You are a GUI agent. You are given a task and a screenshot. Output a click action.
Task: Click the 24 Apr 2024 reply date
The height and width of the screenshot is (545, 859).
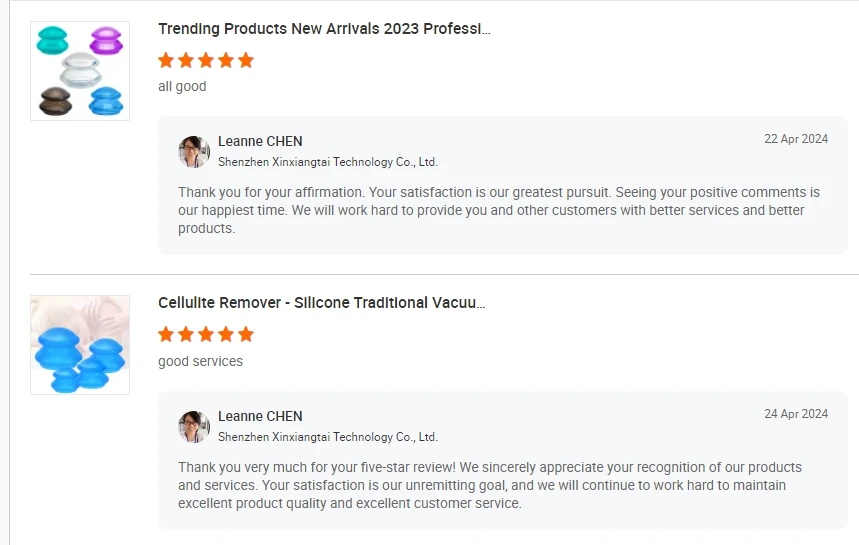point(796,414)
